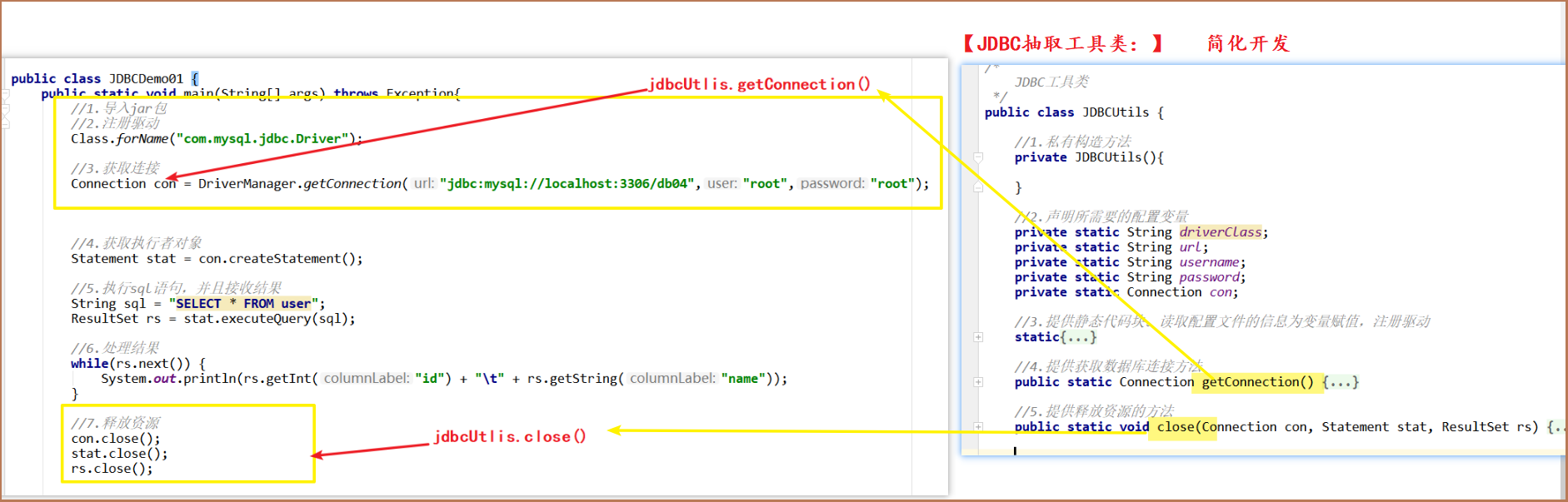This screenshot has width=1568, height=502.
Task: Expand getConnection method using gutter plus icon
Action: pos(978,382)
